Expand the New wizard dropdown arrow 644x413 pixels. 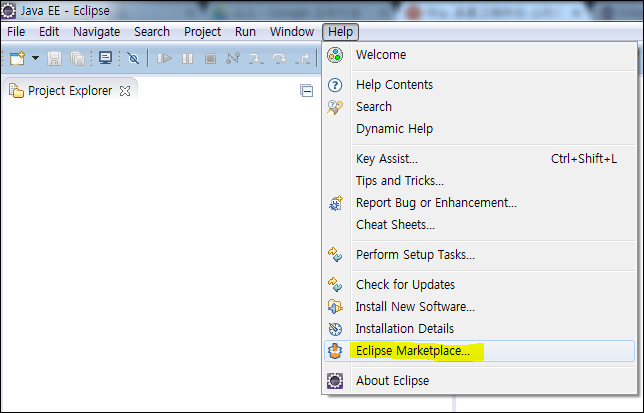click(36, 58)
